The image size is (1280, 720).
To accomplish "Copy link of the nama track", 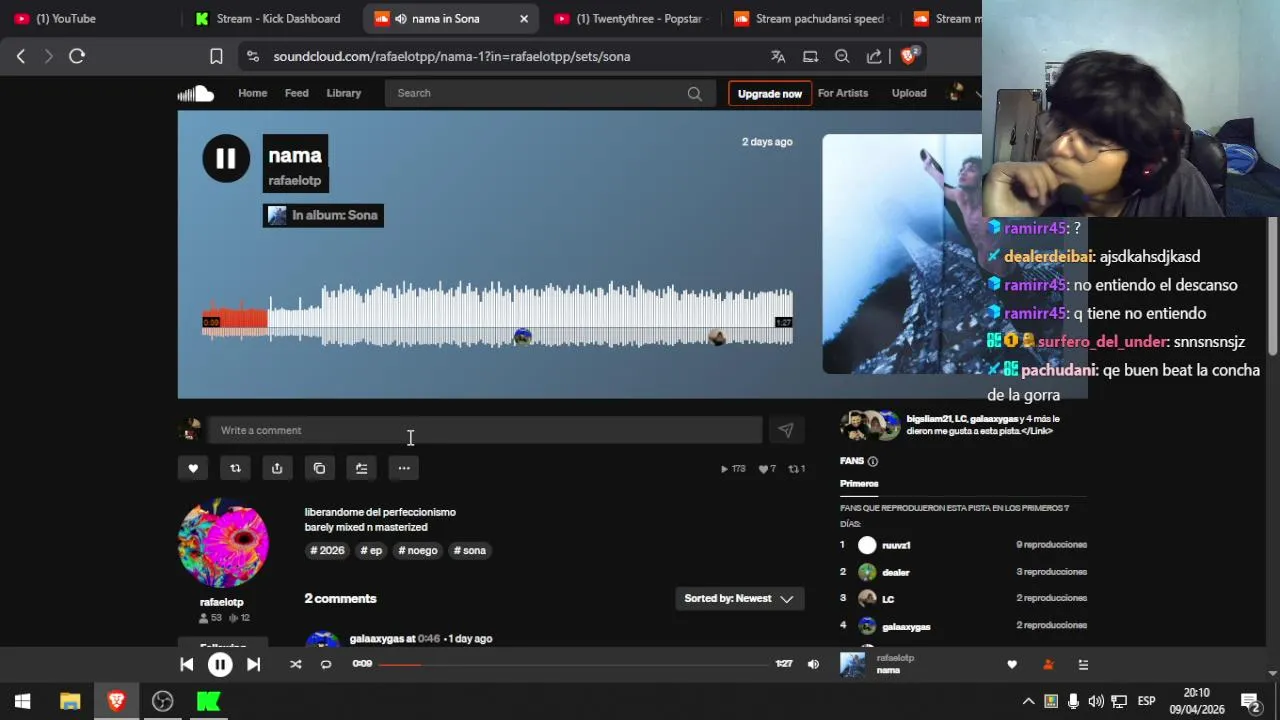I will [x=319, y=468].
